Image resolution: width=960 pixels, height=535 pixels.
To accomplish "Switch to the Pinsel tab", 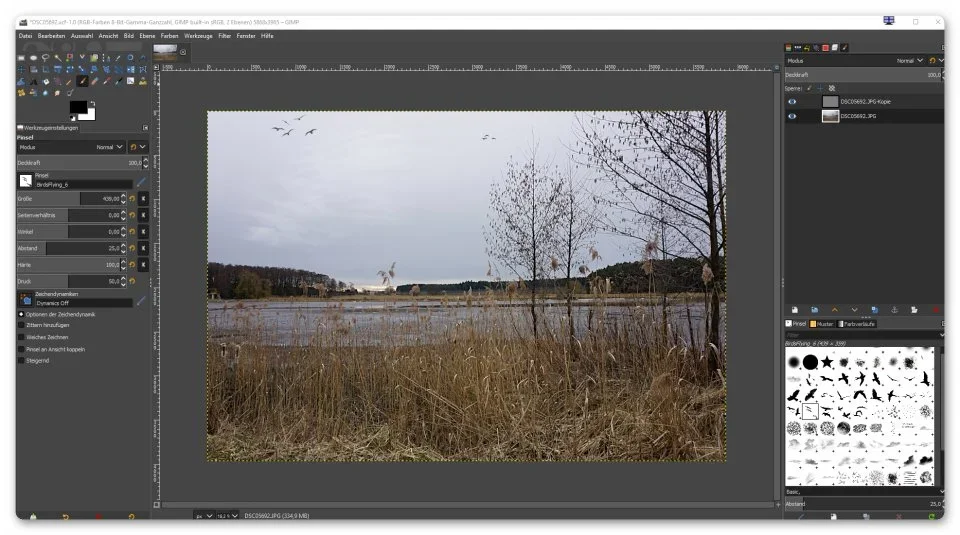I will pyautogui.click(x=796, y=324).
